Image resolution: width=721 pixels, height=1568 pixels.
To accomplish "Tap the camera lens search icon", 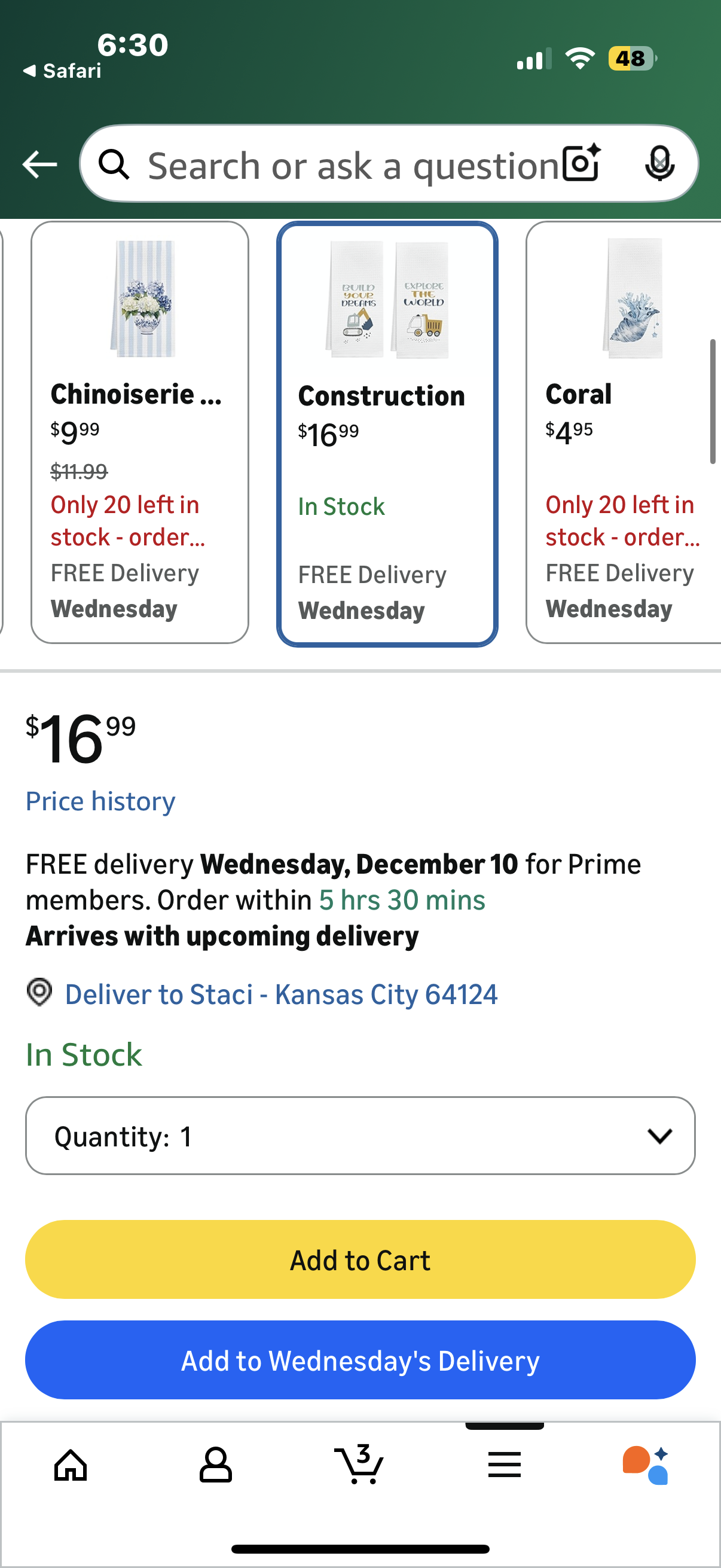I will [x=581, y=163].
